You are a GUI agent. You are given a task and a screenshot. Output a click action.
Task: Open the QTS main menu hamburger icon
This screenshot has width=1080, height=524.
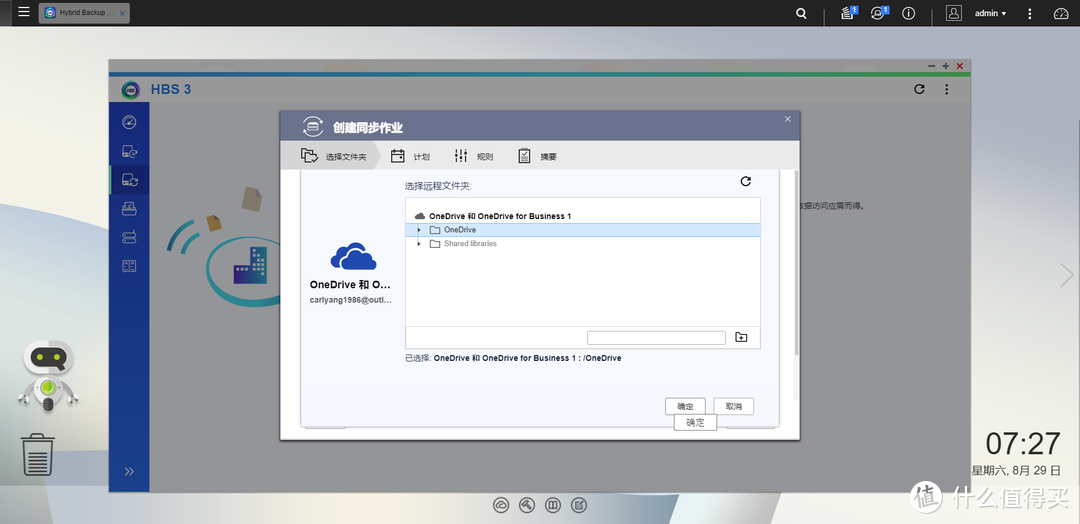pos(23,12)
